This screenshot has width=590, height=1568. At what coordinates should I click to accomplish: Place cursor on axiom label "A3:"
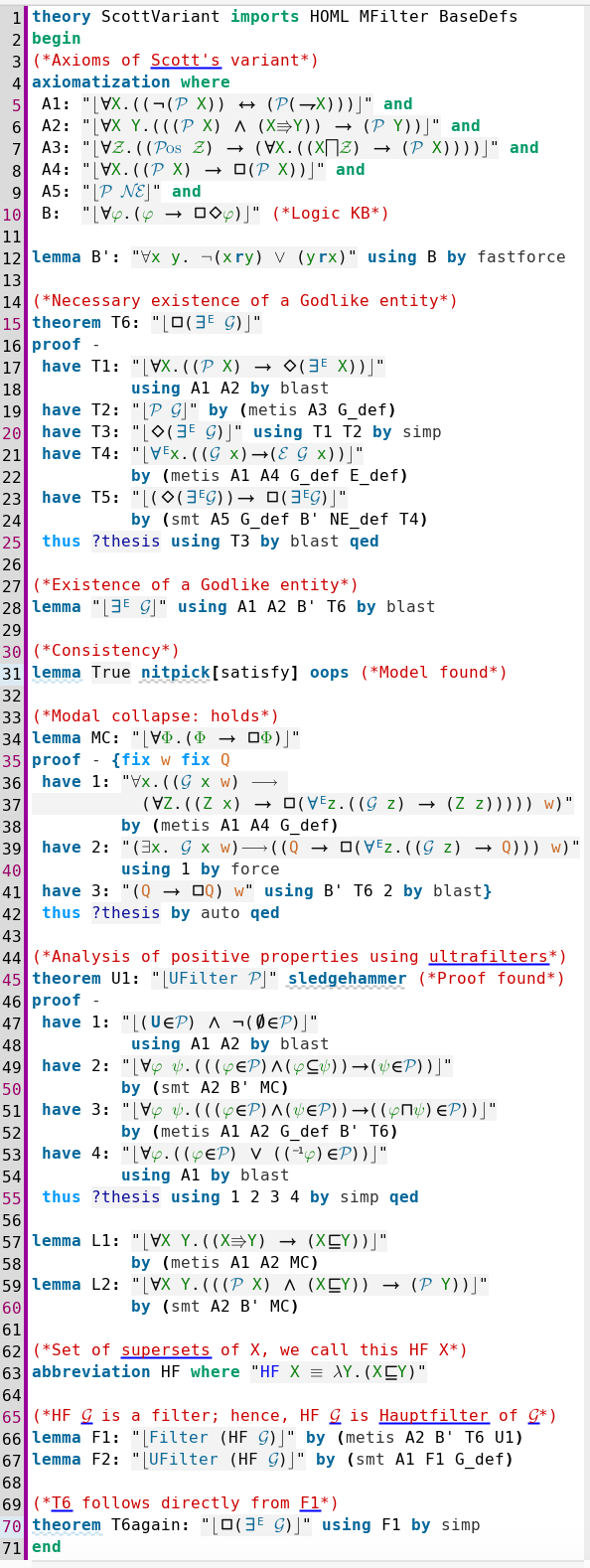coord(57,148)
